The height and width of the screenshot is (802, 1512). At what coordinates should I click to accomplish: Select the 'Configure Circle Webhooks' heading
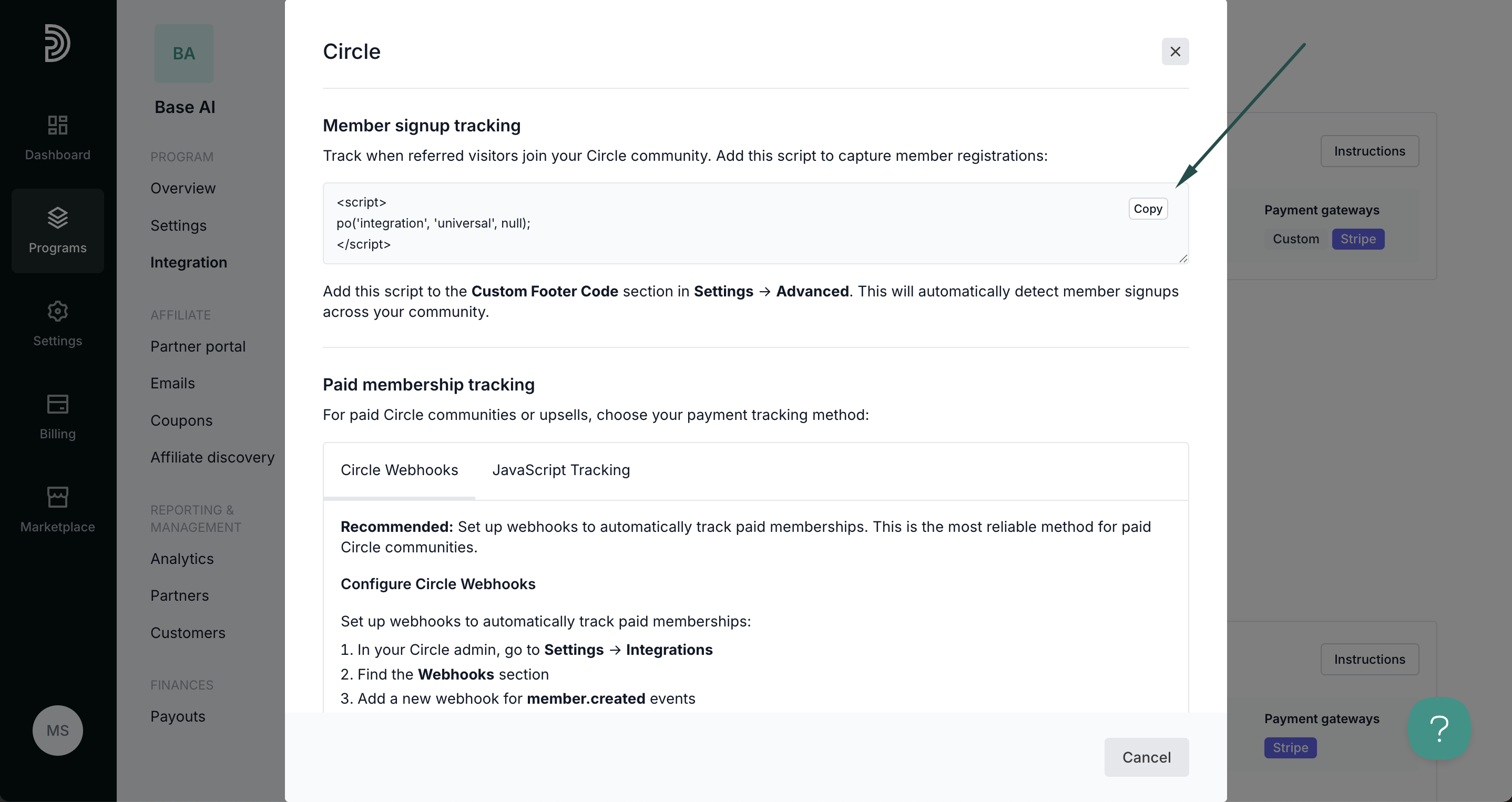[438, 584]
